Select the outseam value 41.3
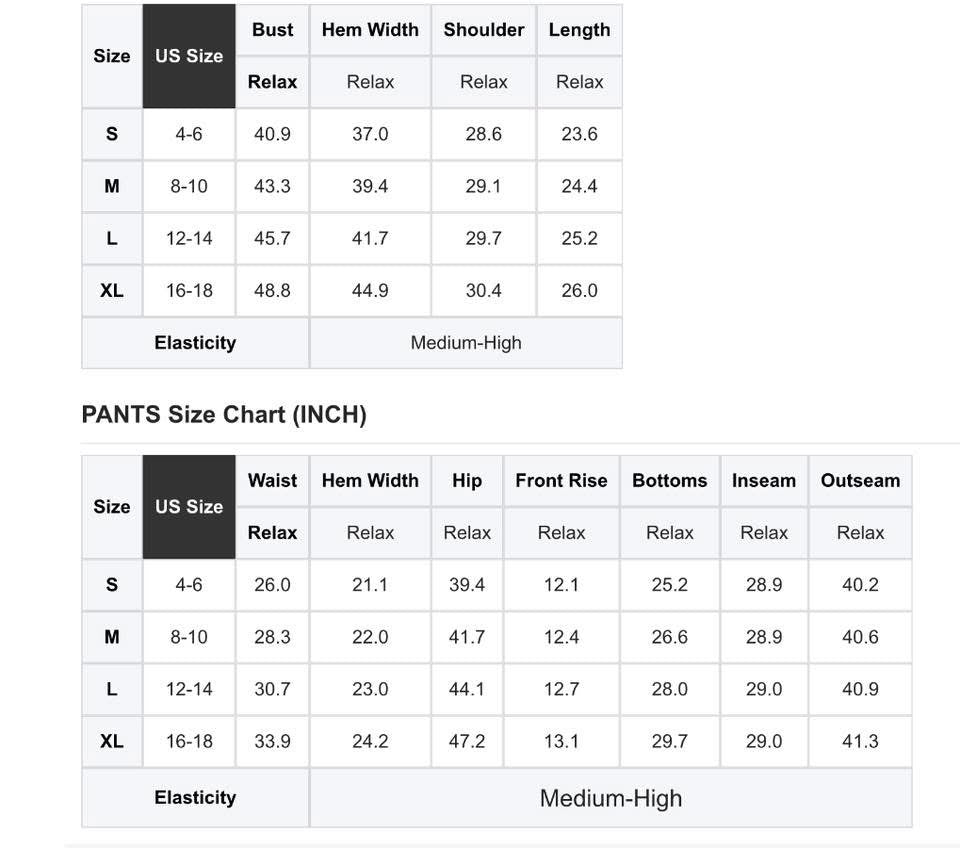 coord(860,742)
